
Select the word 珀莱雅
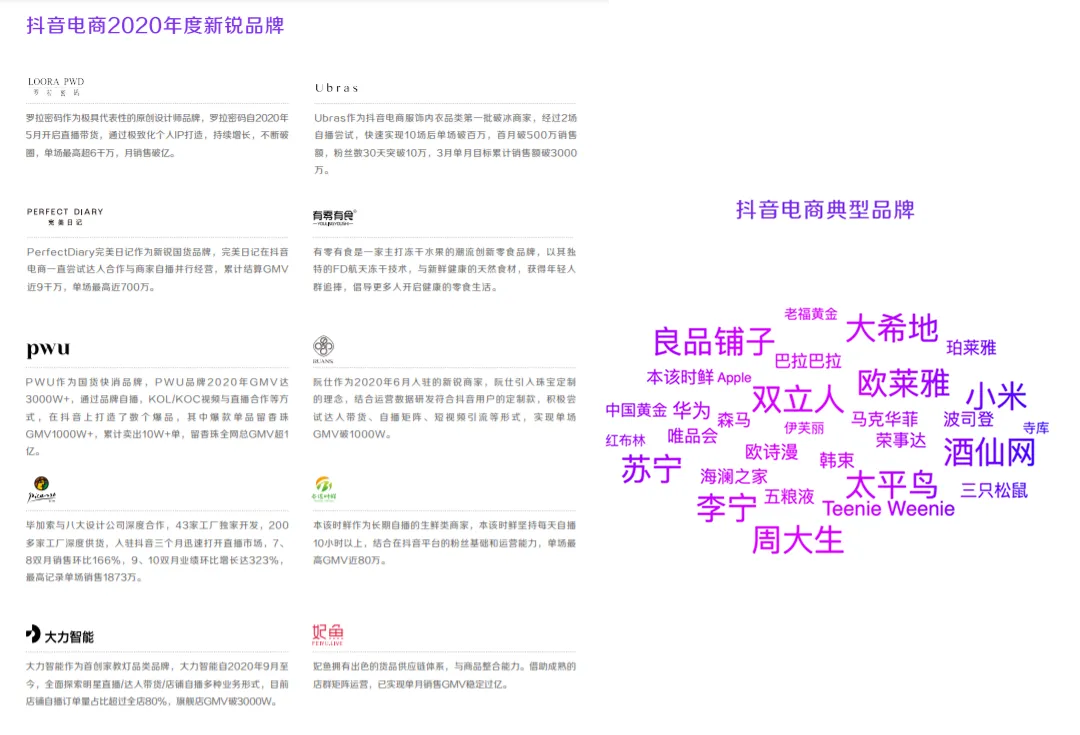[x=971, y=348]
